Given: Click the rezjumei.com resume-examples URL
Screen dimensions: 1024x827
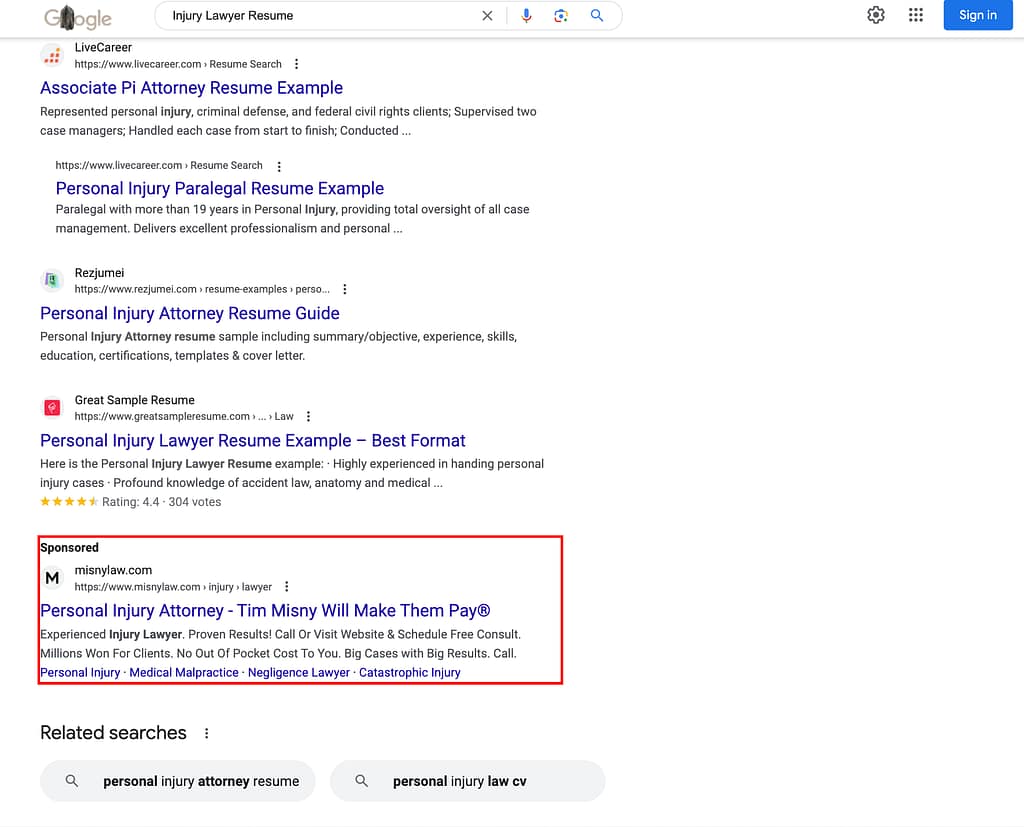Looking at the screenshot, I should [202, 289].
